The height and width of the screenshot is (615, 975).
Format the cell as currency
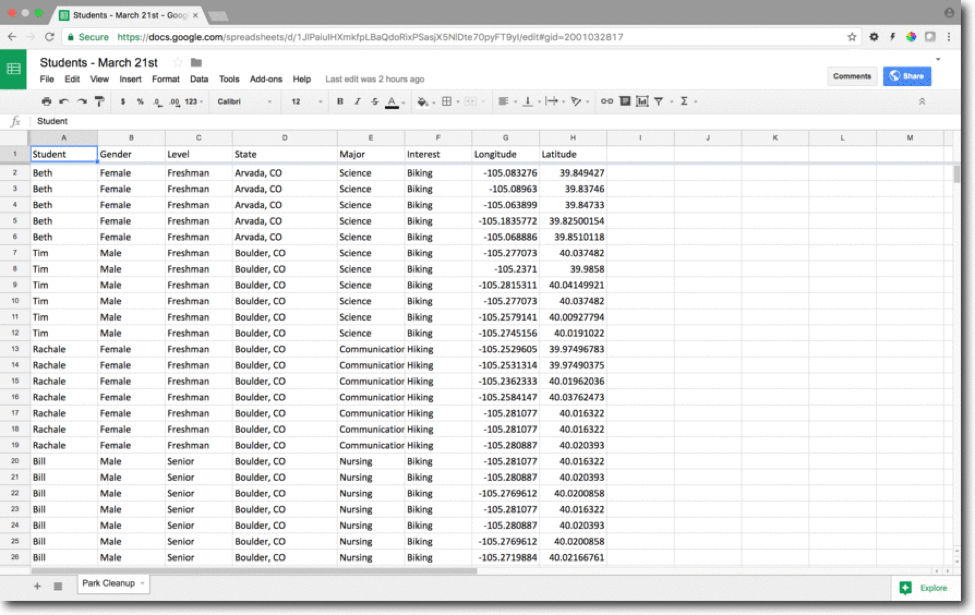point(122,101)
